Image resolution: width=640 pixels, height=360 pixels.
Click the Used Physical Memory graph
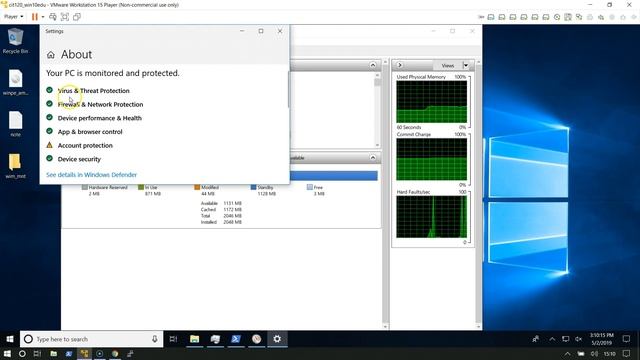point(431,102)
